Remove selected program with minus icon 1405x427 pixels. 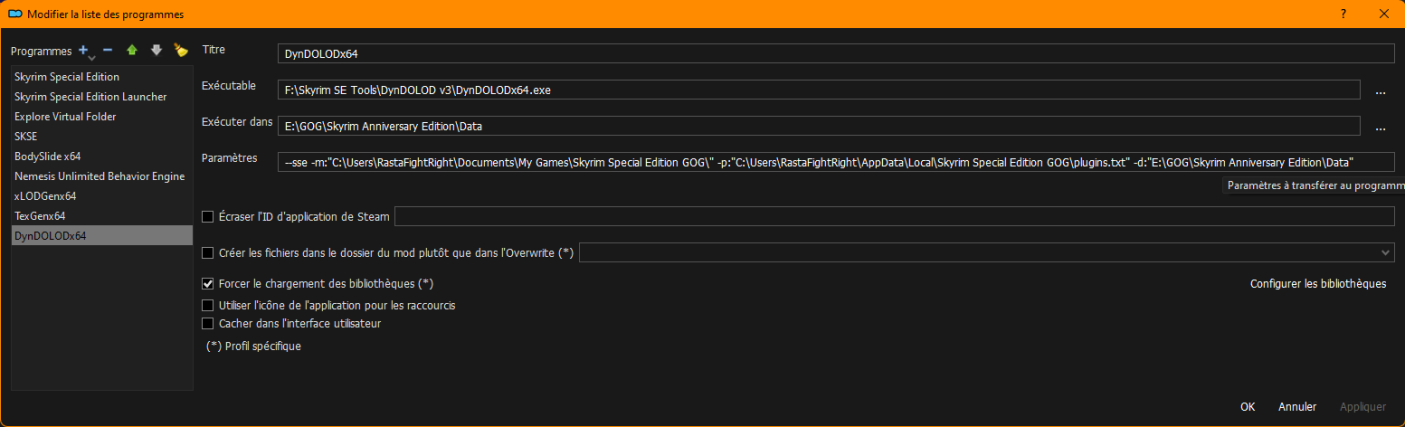107,50
